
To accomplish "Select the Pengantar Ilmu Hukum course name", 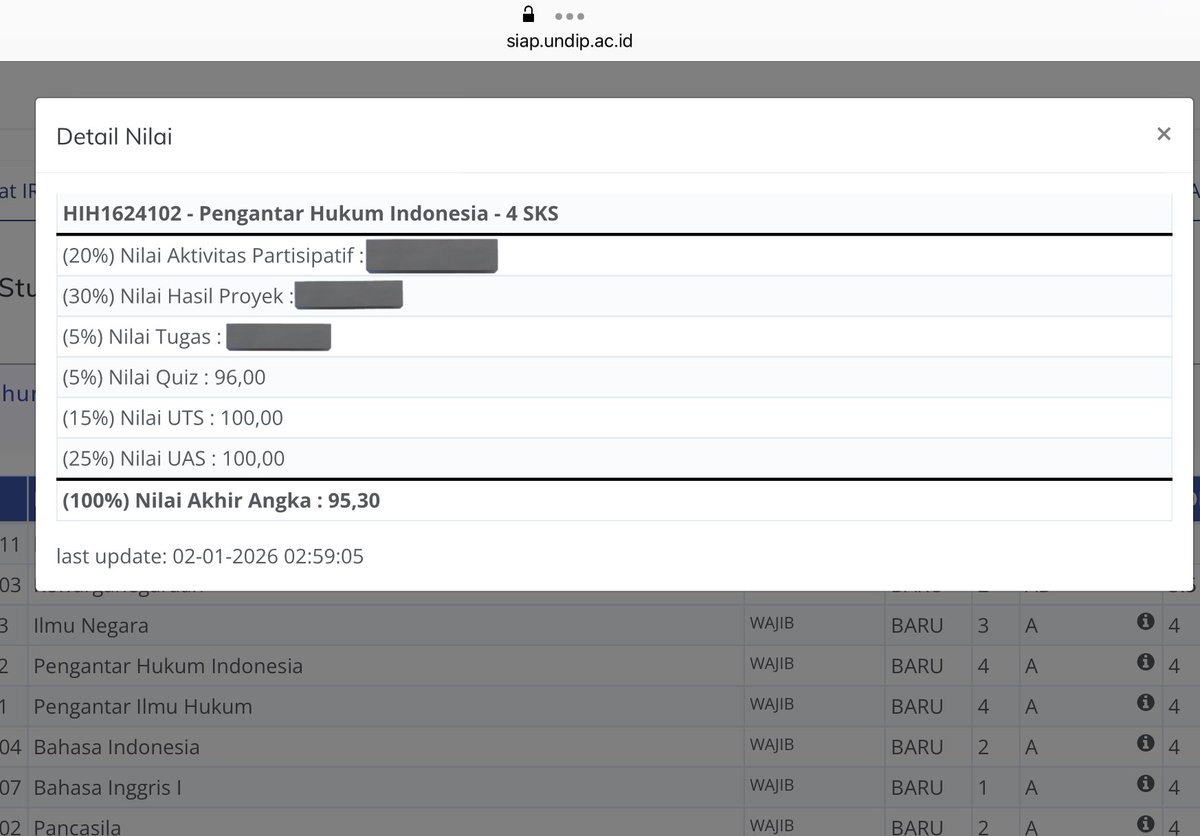I will point(143,707).
